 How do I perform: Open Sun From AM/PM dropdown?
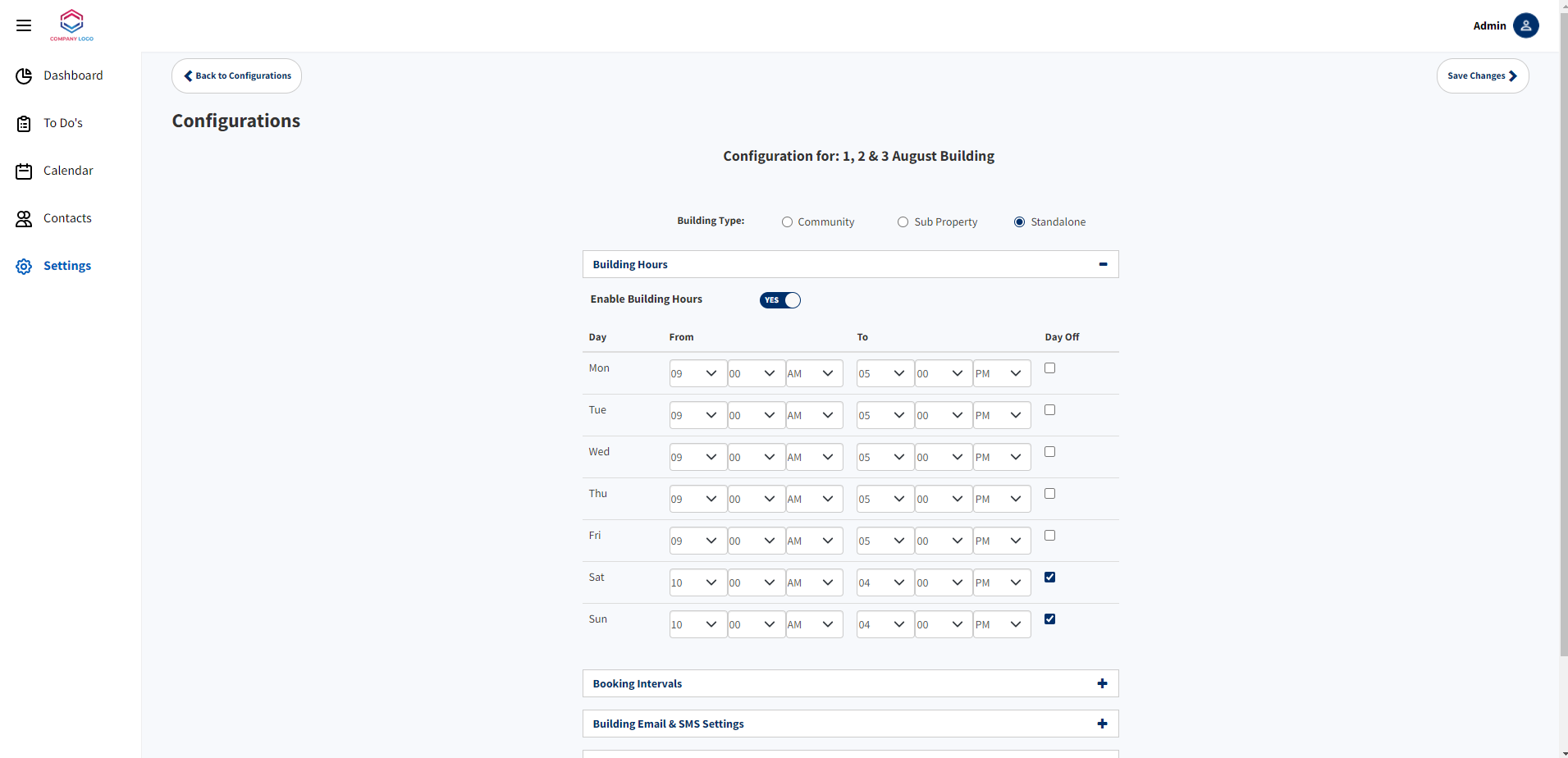814,624
